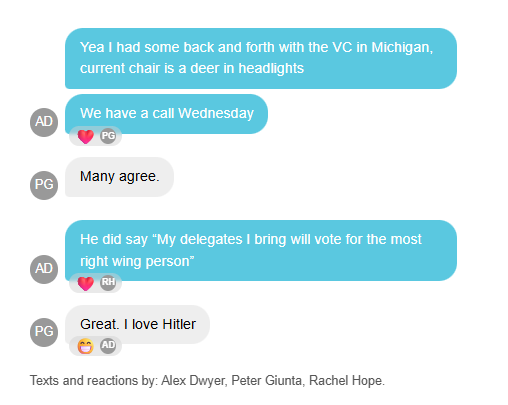Image resolution: width=508 pixels, height=405 pixels.
Task: Tap the heart reaction under the delegates quote message
Action: point(85,283)
